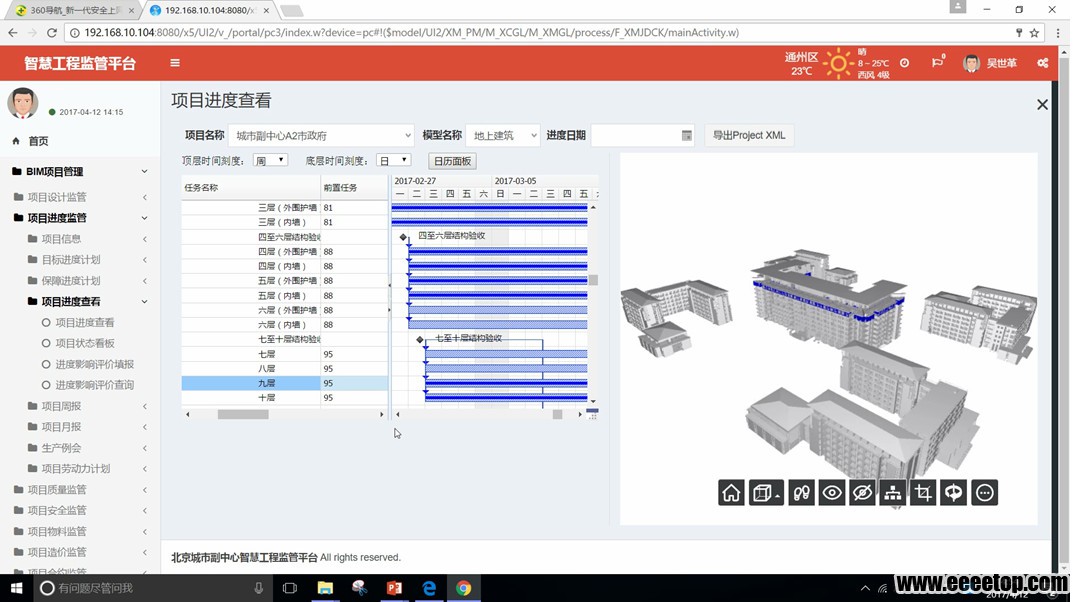The width and height of the screenshot is (1077, 602).
Task: Click 任务名称 column header
Action: (x=251, y=188)
